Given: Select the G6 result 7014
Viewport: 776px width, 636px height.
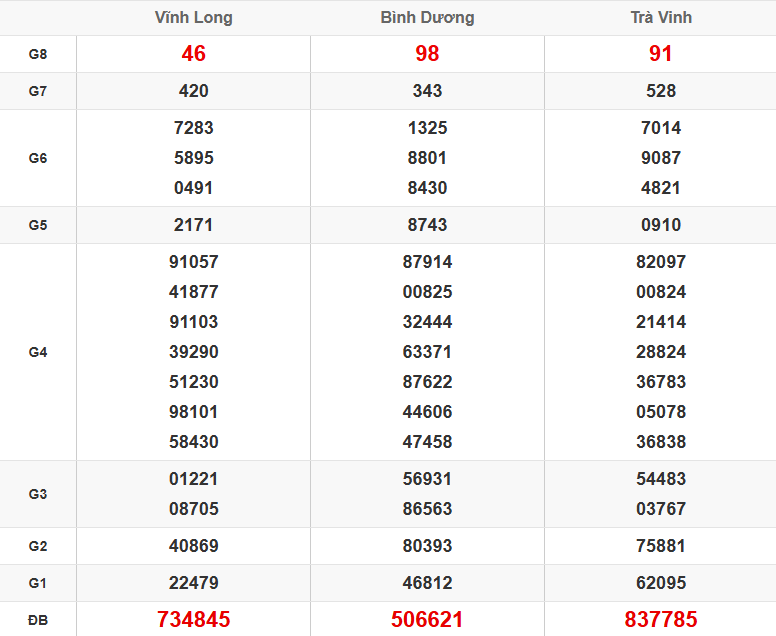Looking at the screenshot, I should click(661, 128).
